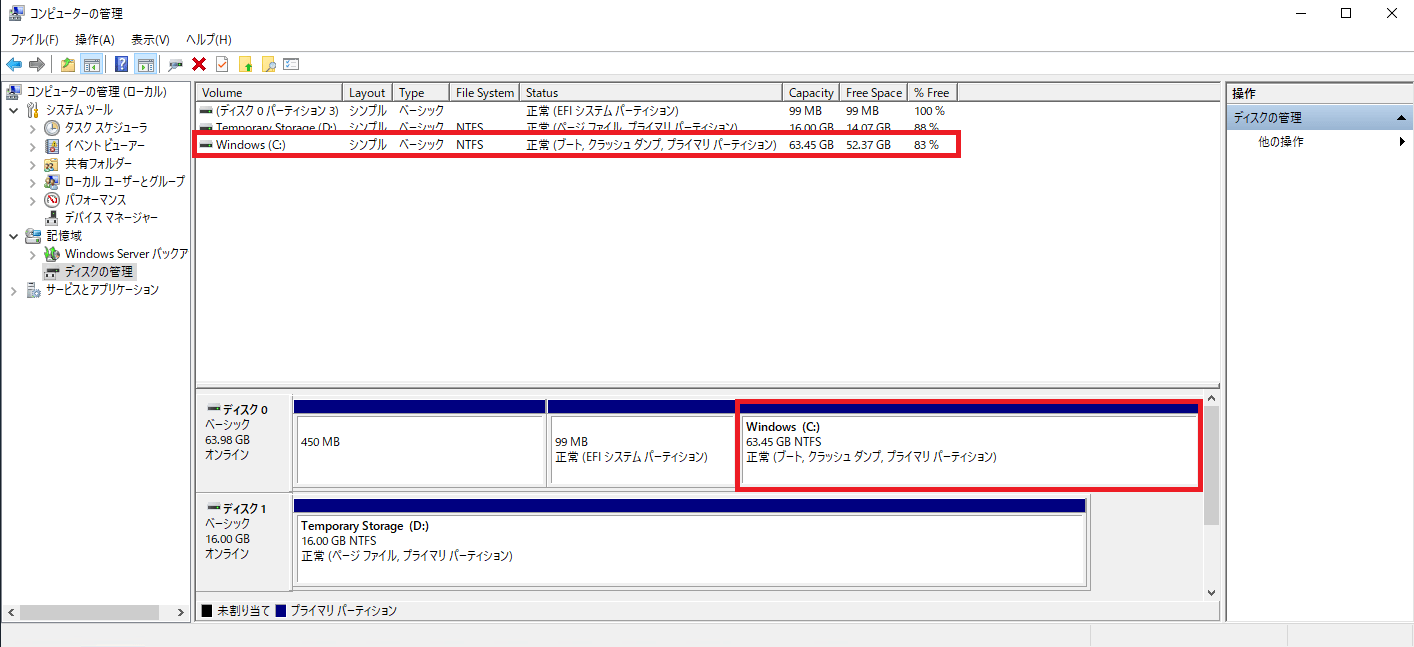Sort by the Type column header
1414x647 pixels.
421,92
